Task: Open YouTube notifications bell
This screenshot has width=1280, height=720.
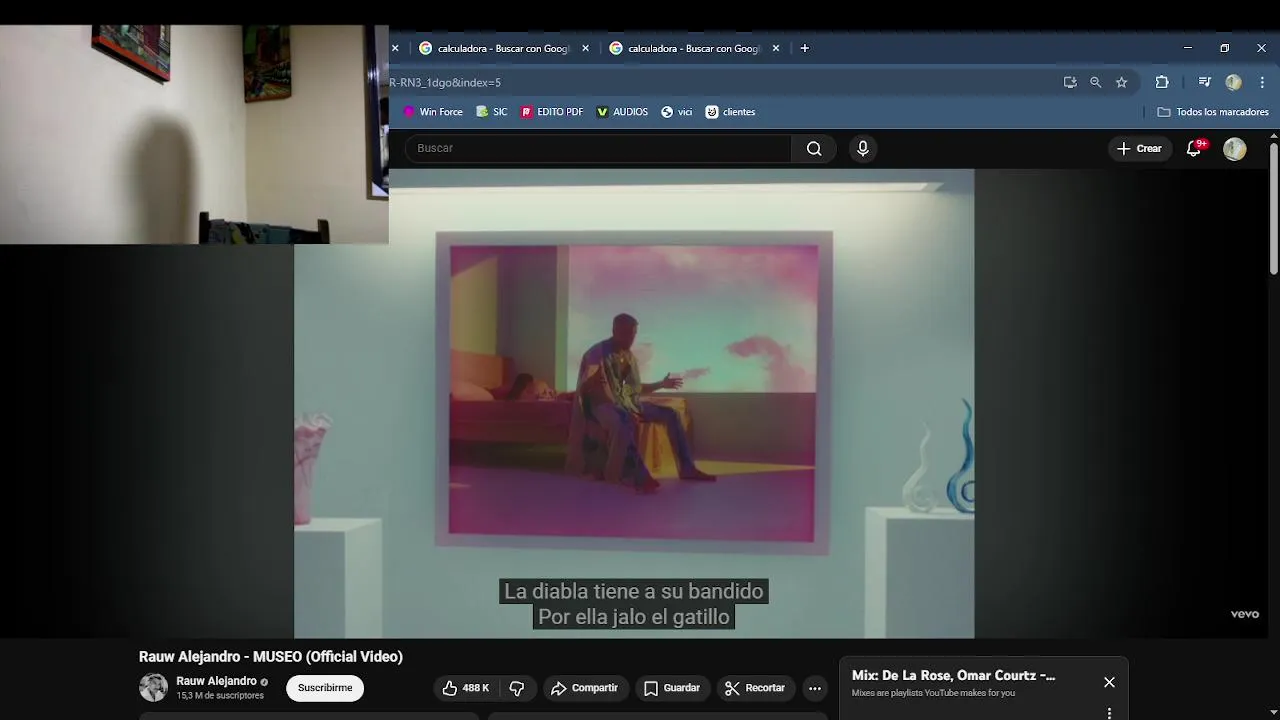Action: coord(1194,148)
